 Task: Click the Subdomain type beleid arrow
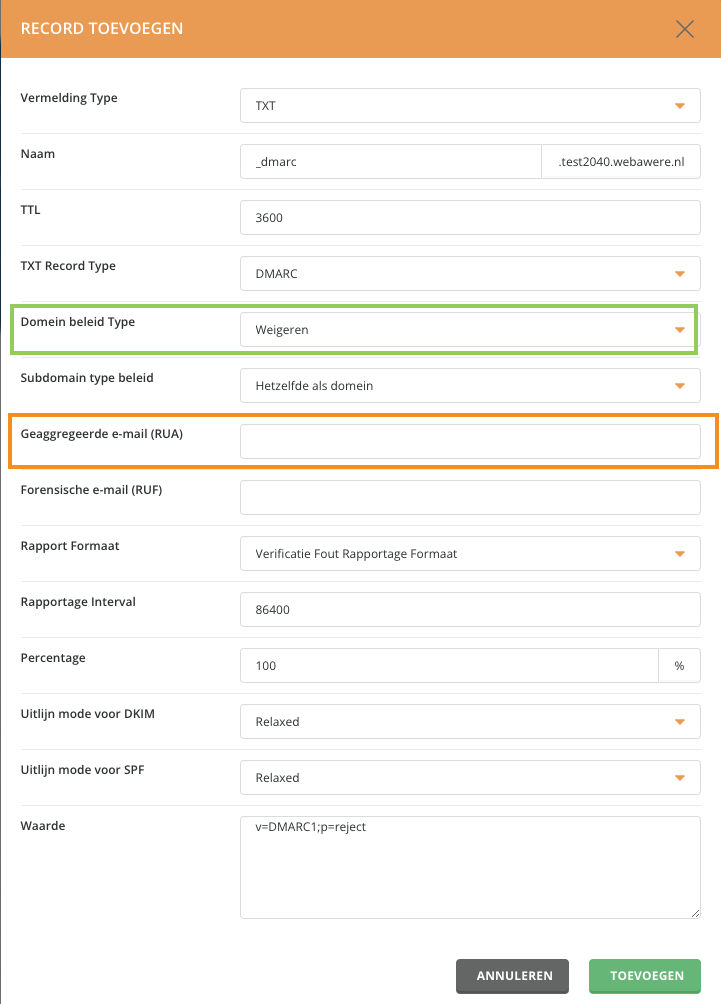pyautogui.click(x=679, y=386)
